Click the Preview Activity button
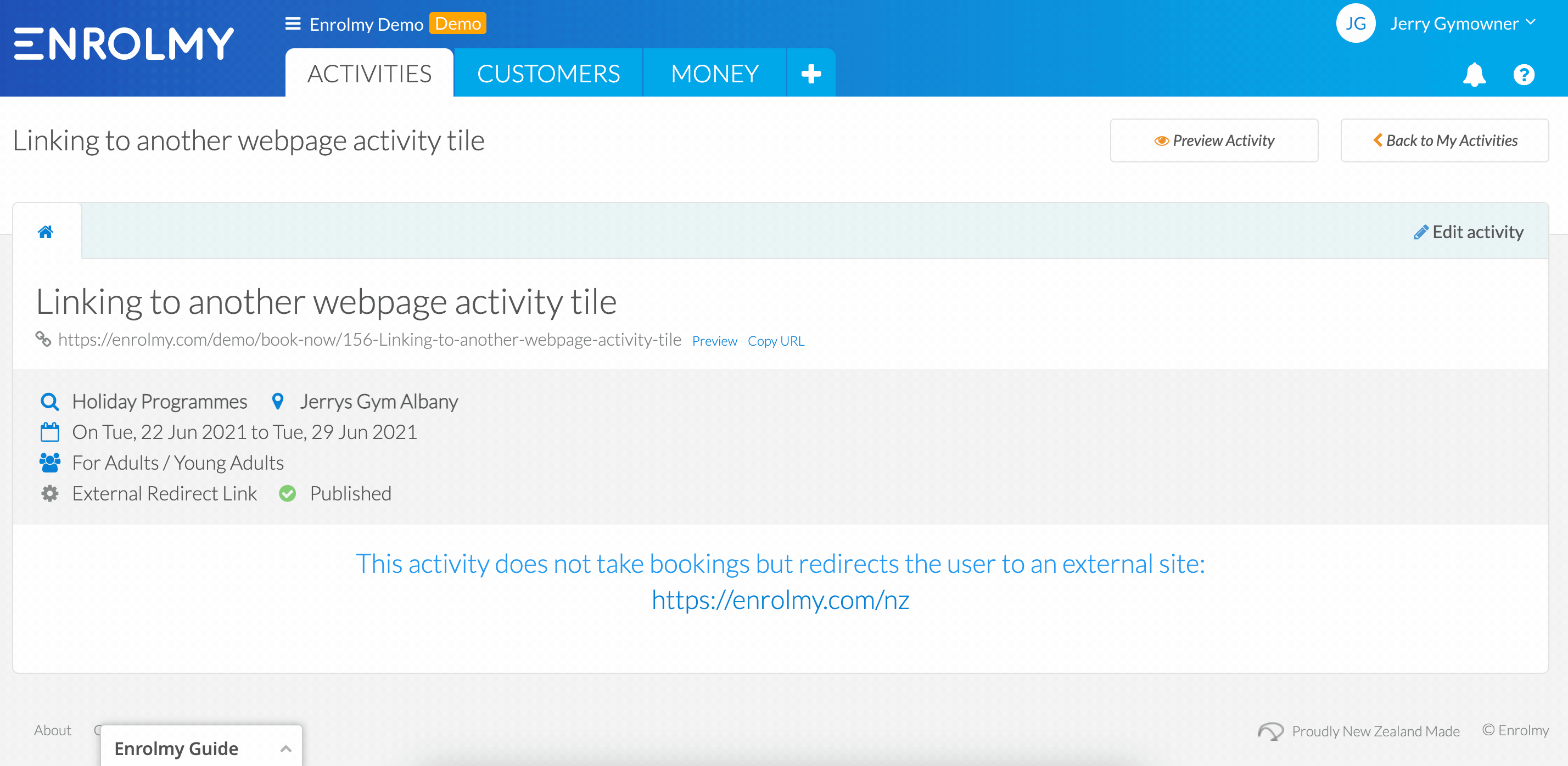The height and width of the screenshot is (766, 1568). click(1214, 140)
